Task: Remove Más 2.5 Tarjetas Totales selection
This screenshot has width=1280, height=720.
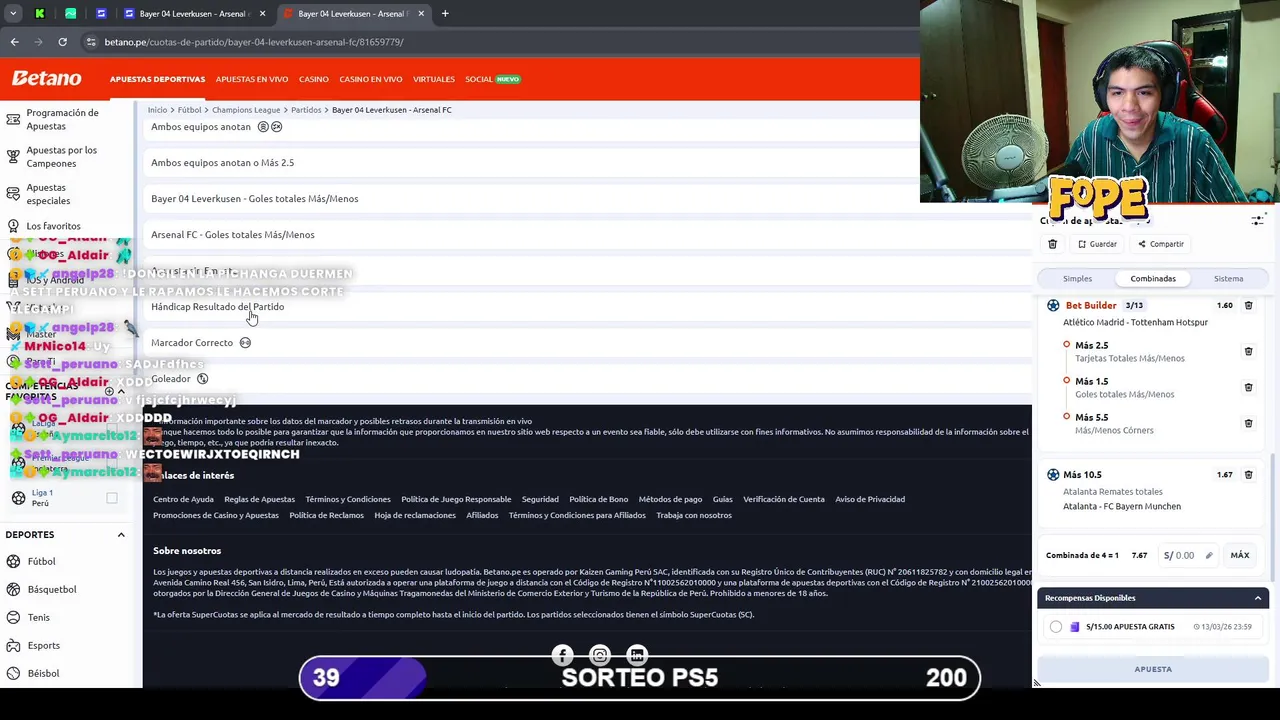Action: tap(1248, 351)
